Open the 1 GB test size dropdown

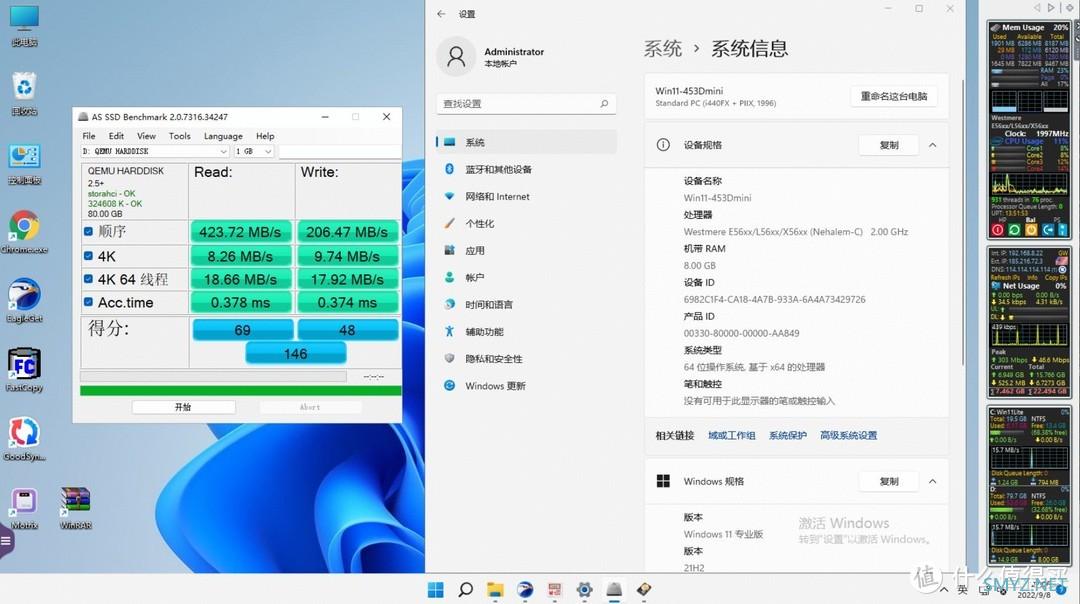[254, 152]
